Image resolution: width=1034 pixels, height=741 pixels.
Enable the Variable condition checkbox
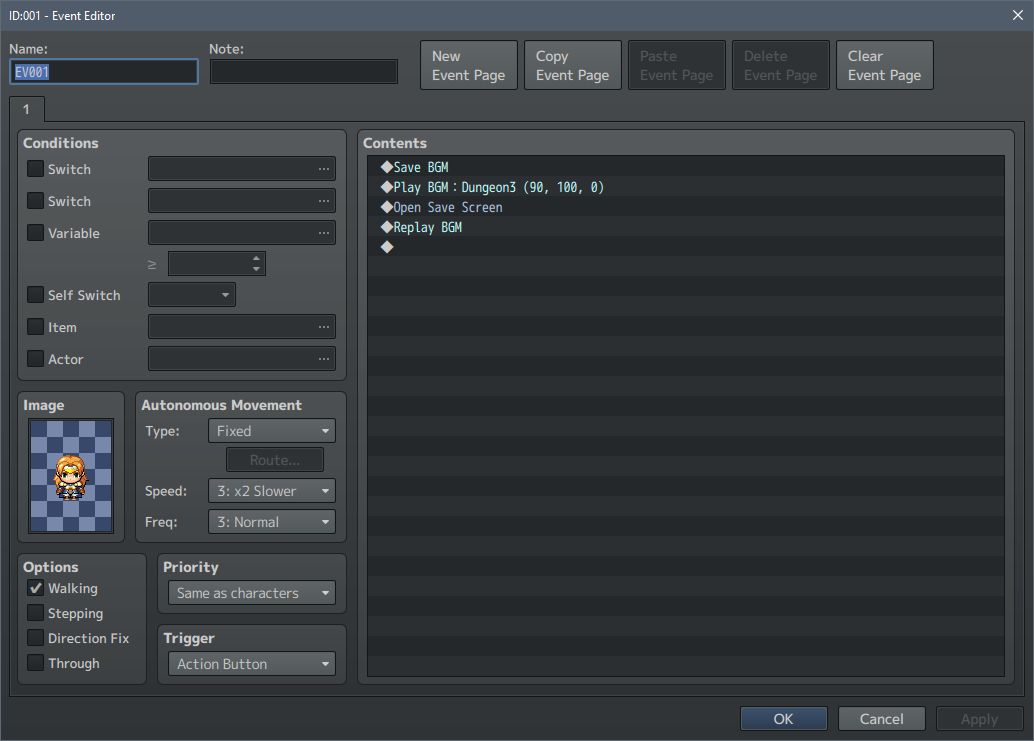pyautogui.click(x=36, y=233)
